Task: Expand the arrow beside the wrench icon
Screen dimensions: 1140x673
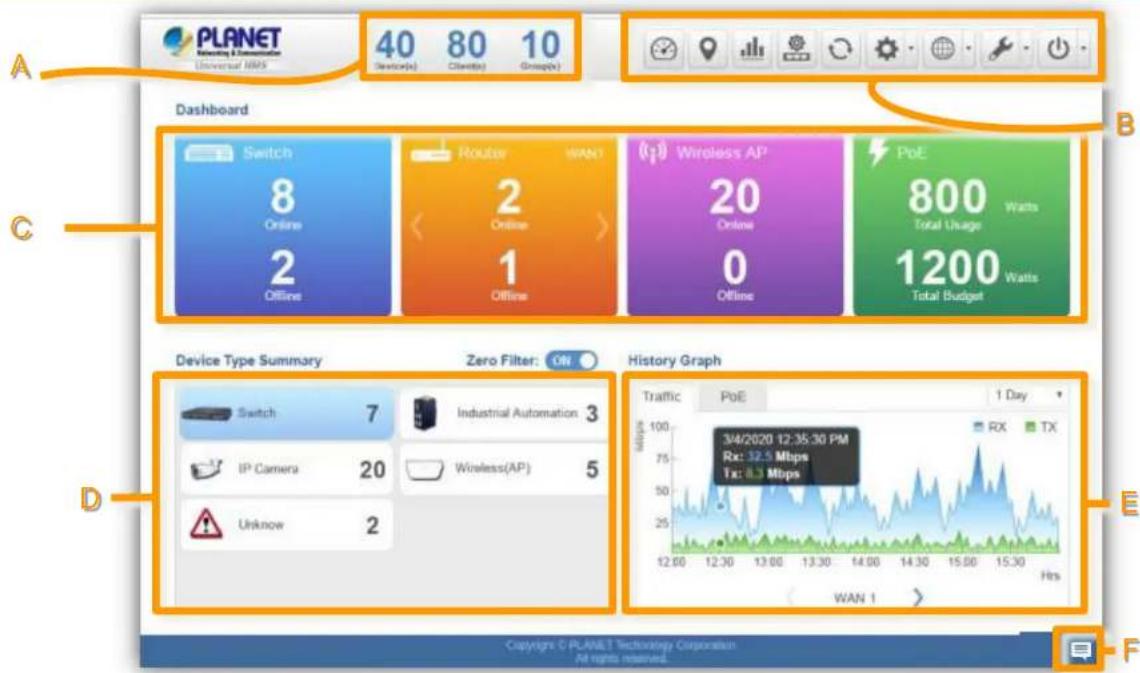Action: pos(1026,49)
